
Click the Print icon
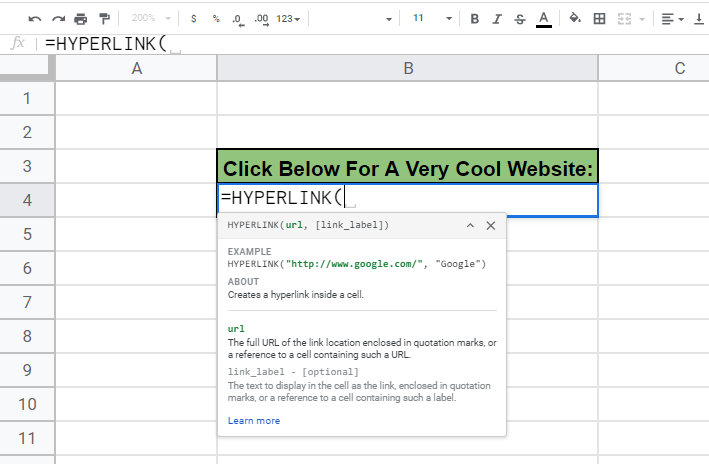click(x=81, y=19)
